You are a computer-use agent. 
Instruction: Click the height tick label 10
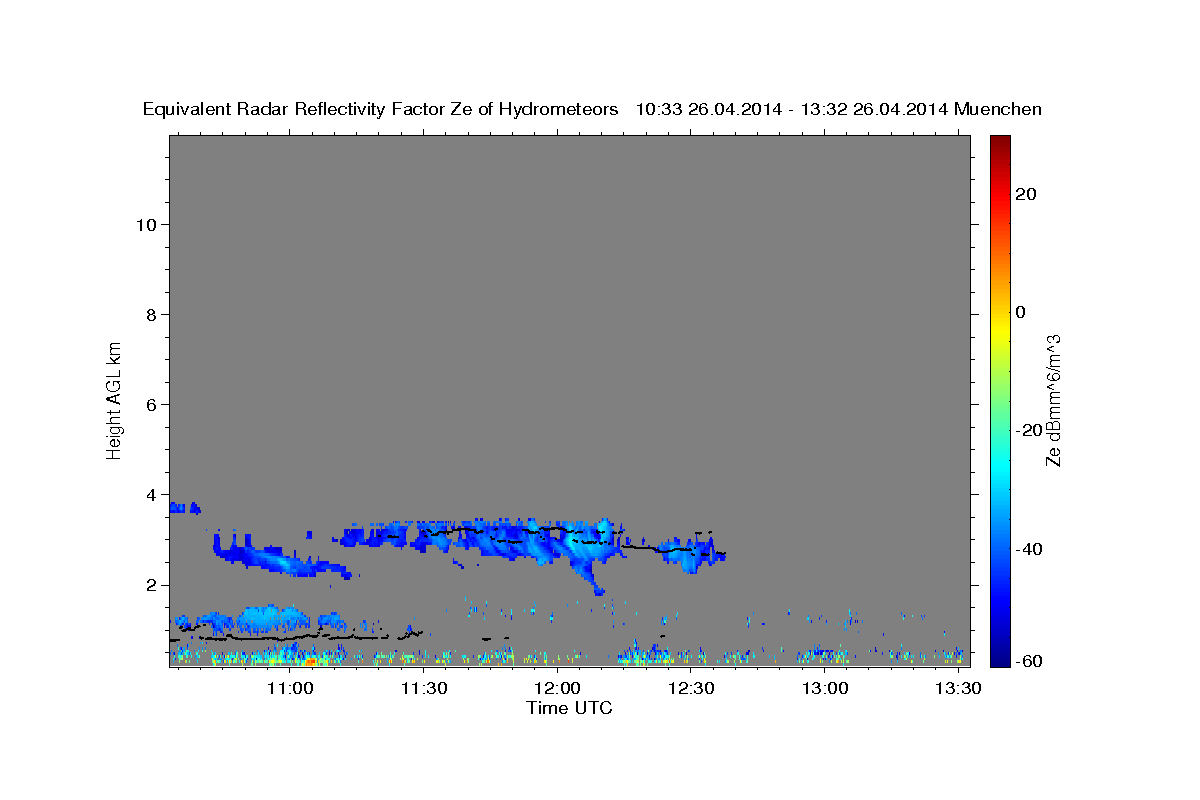[146, 224]
